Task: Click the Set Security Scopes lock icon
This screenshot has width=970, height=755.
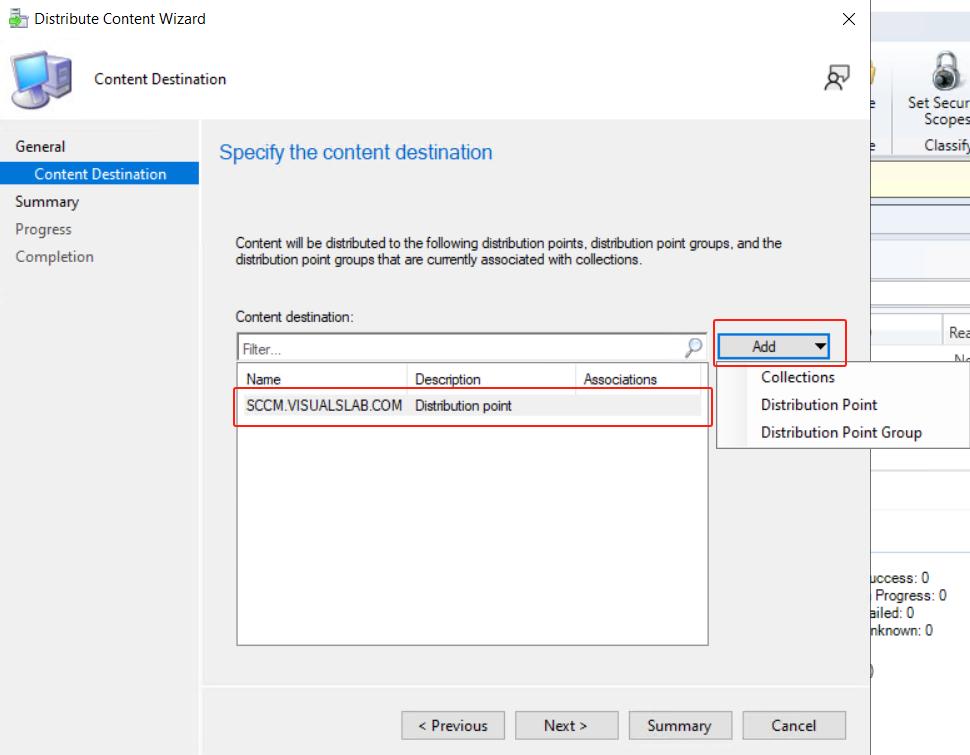Action: [945, 73]
